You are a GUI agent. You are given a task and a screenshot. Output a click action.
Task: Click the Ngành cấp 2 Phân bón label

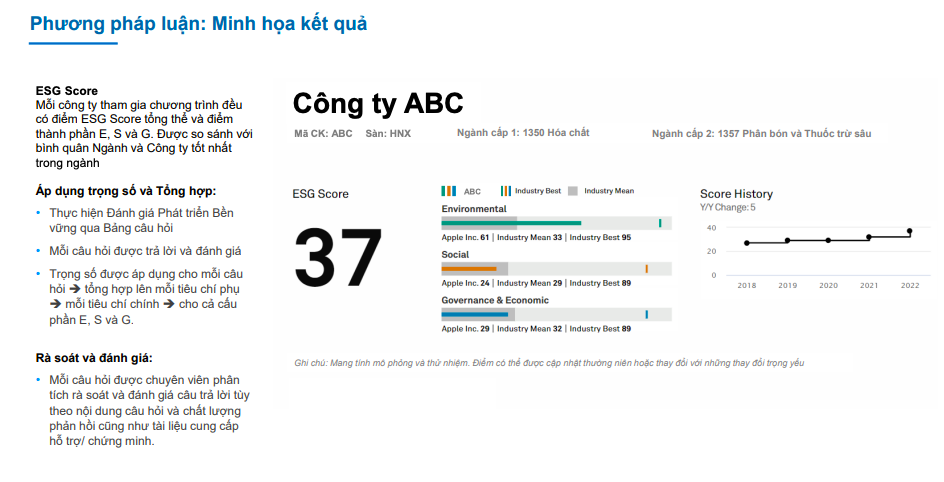tap(762, 134)
